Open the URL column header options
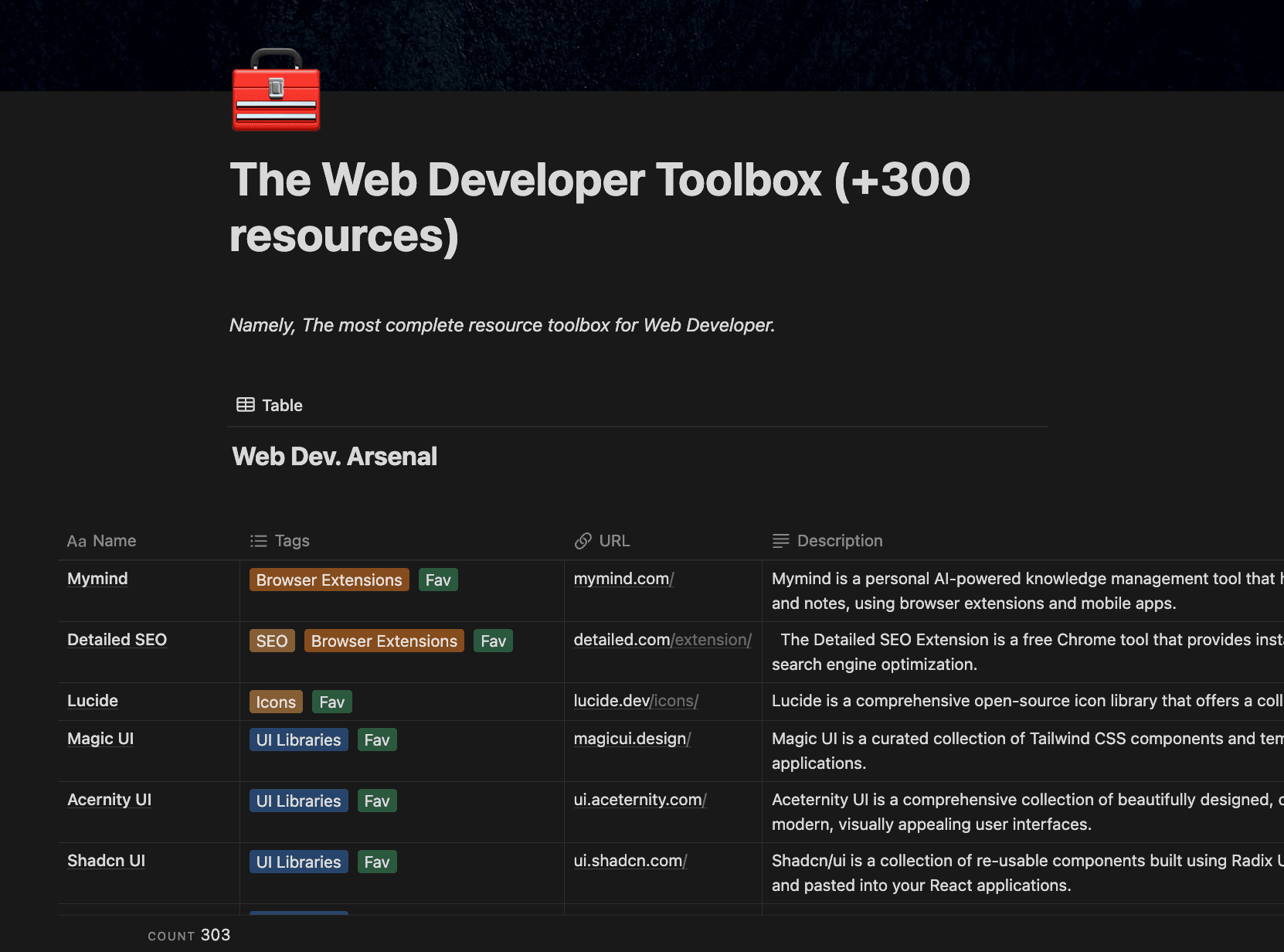The width and height of the screenshot is (1284, 952). pos(614,541)
